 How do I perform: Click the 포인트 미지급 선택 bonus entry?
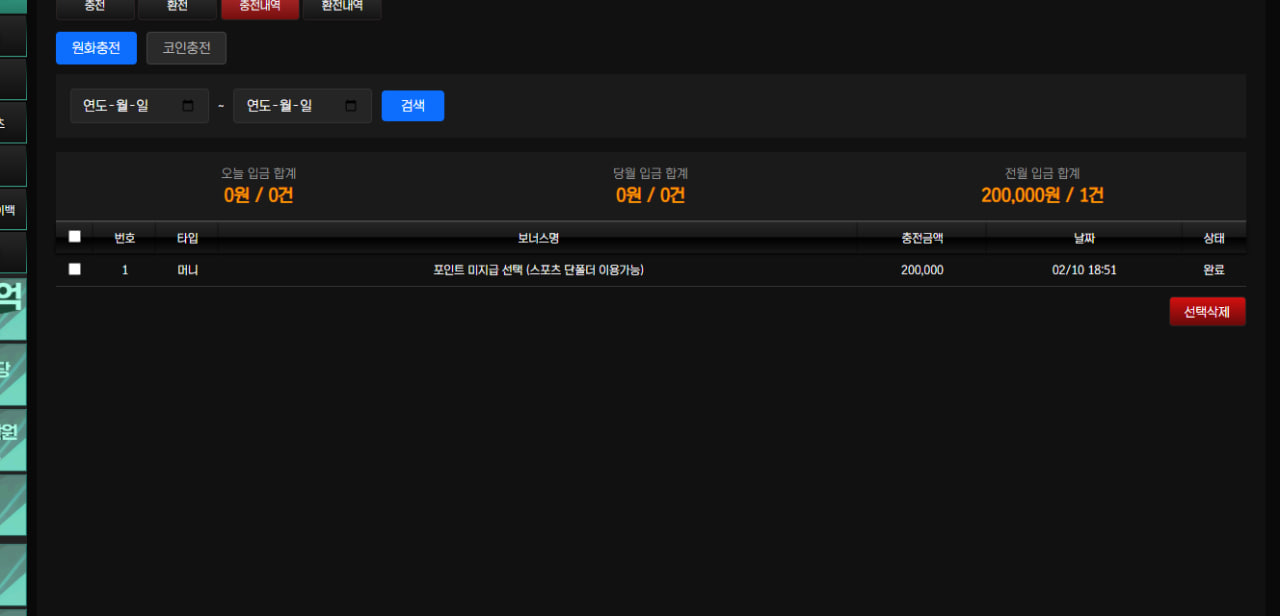pyautogui.click(x=538, y=270)
